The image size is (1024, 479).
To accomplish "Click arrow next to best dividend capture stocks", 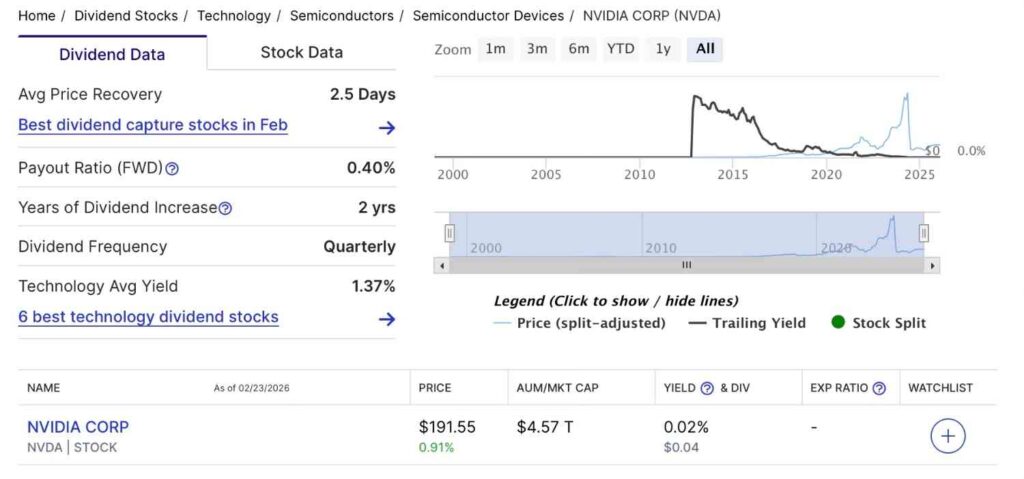I will (x=387, y=127).
